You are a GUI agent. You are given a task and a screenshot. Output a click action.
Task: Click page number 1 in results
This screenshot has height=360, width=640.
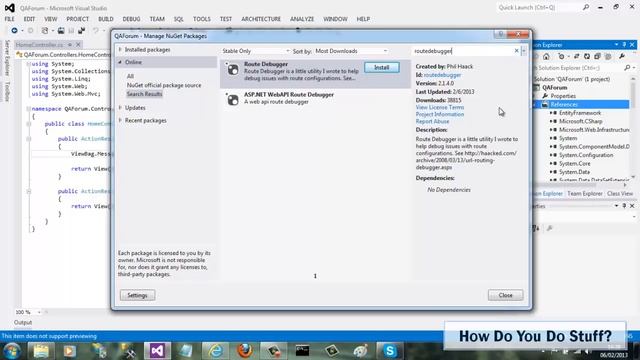point(315,276)
